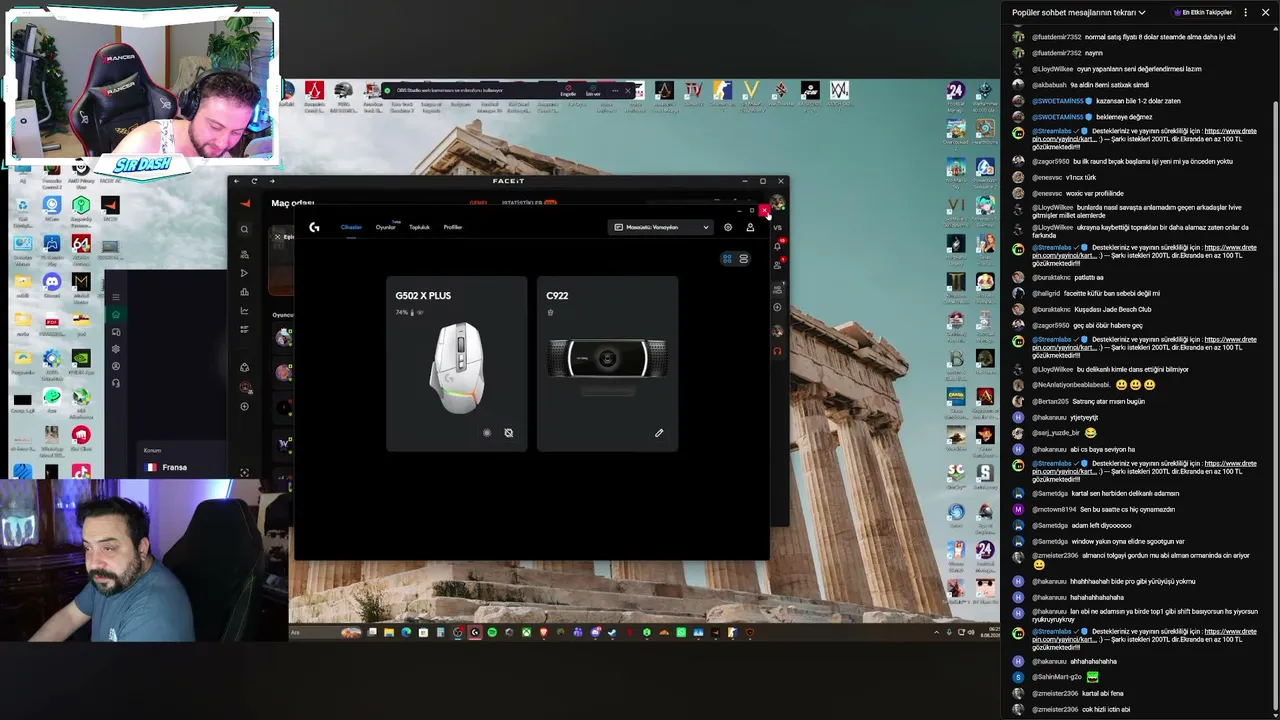
Task: Launch Brave browser from the taskbar
Action: [543, 632]
